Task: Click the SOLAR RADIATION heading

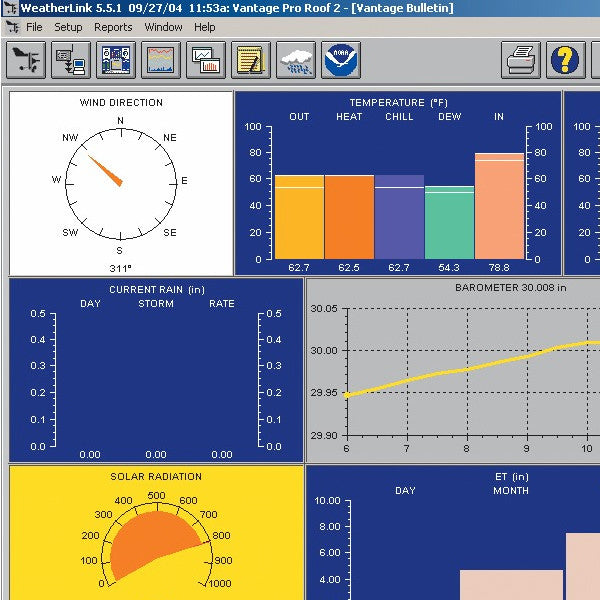Action: click(x=156, y=477)
